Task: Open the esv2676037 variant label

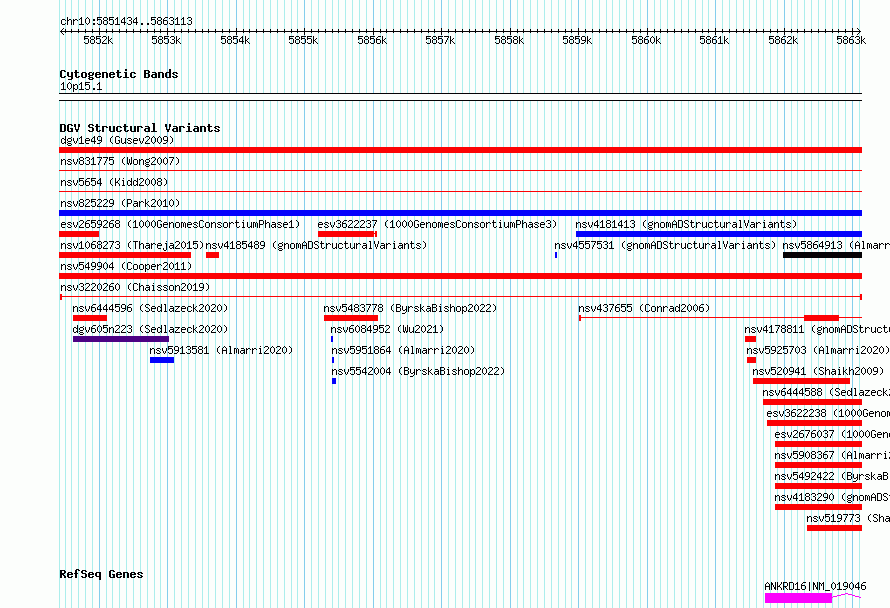Action: pyautogui.click(x=832, y=434)
